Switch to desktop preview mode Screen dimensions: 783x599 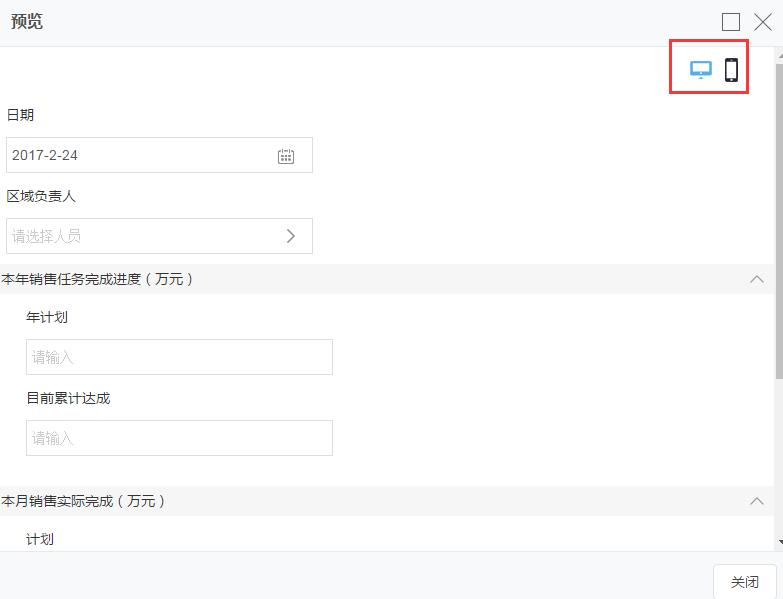[701, 70]
